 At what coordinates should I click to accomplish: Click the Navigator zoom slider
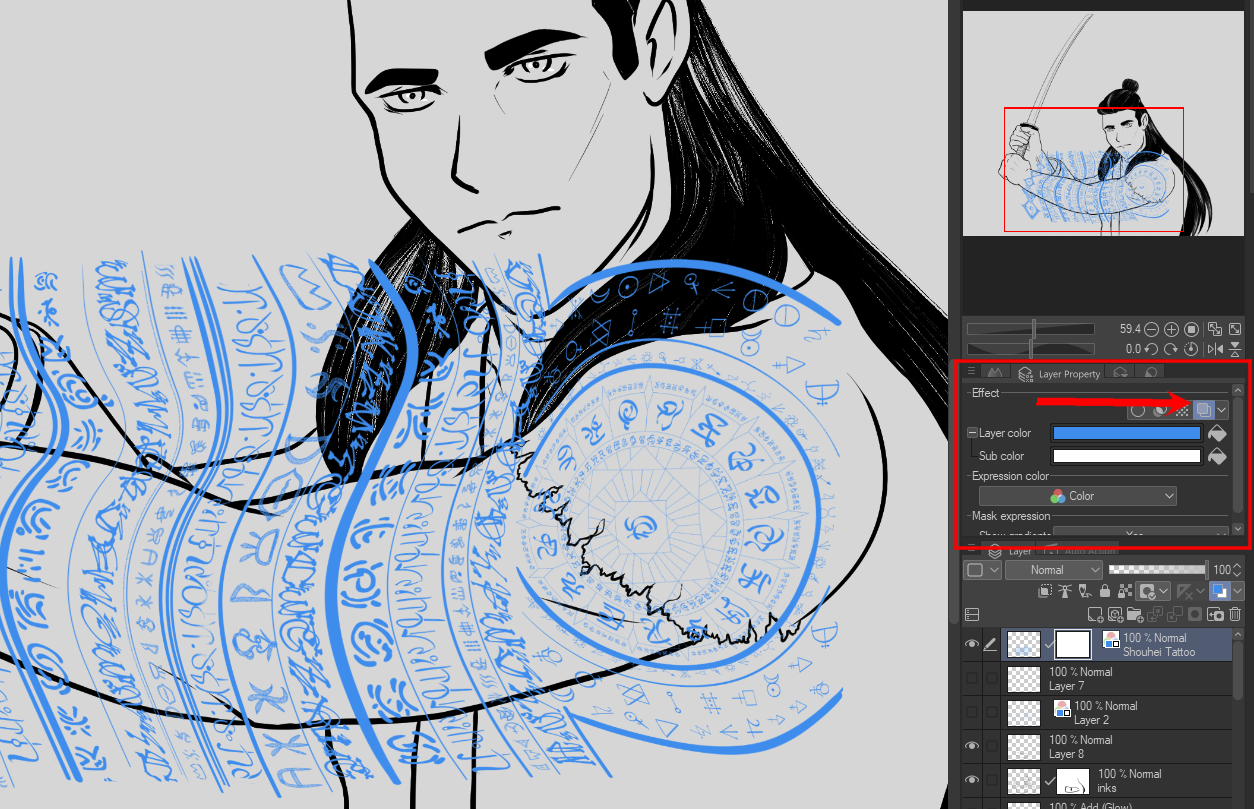1029,329
